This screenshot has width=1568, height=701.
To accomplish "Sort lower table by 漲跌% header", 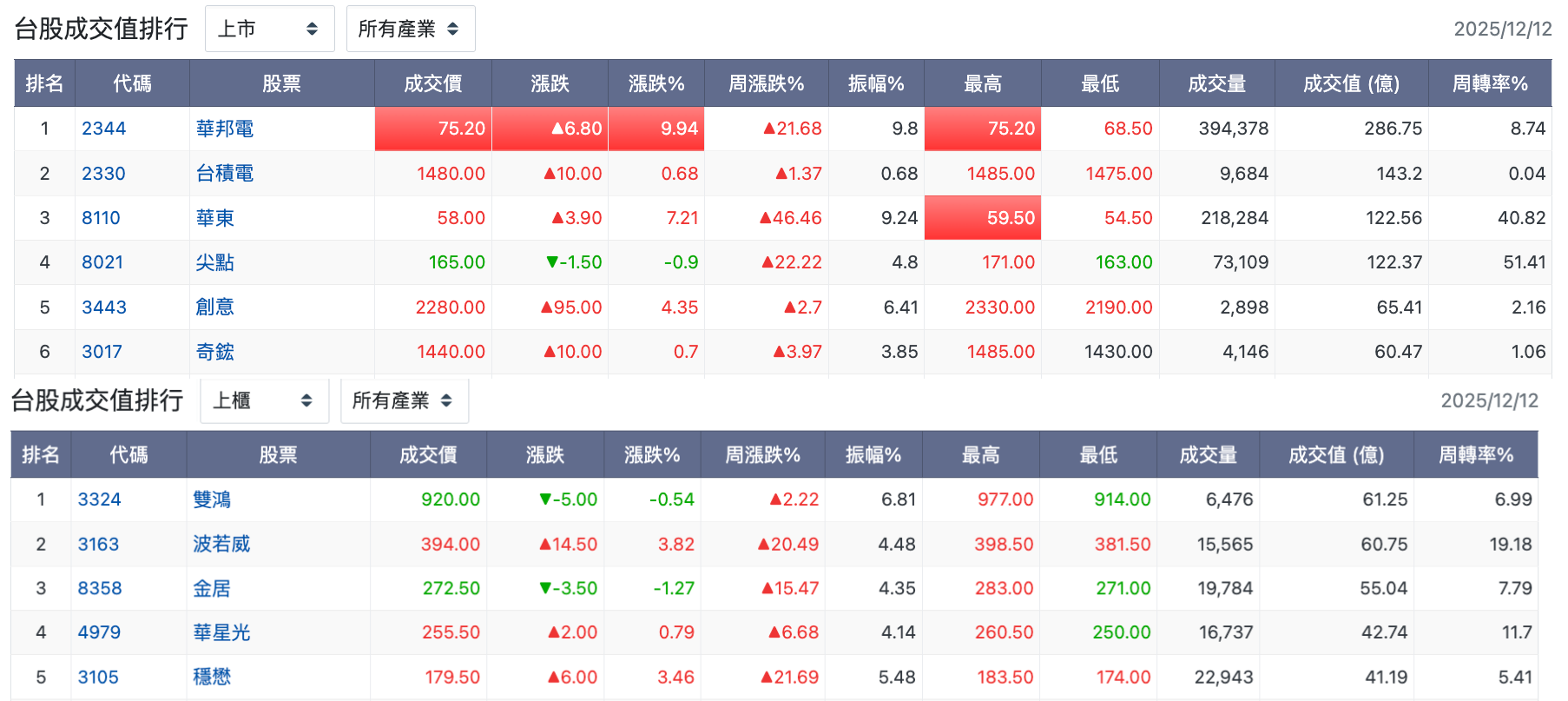I will [652, 455].
